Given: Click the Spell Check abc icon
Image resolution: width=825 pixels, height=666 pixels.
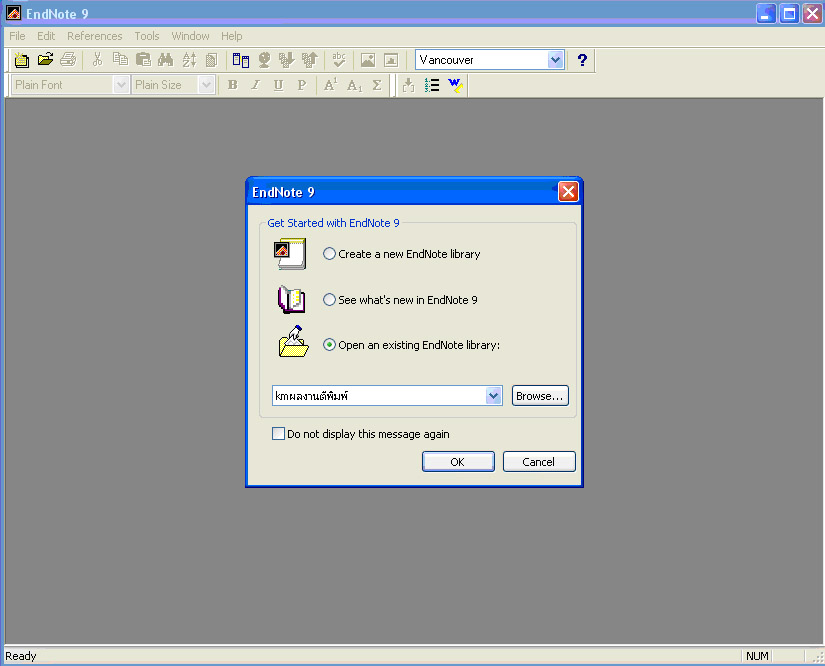Looking at the screenshot, I should coord(339,60).
